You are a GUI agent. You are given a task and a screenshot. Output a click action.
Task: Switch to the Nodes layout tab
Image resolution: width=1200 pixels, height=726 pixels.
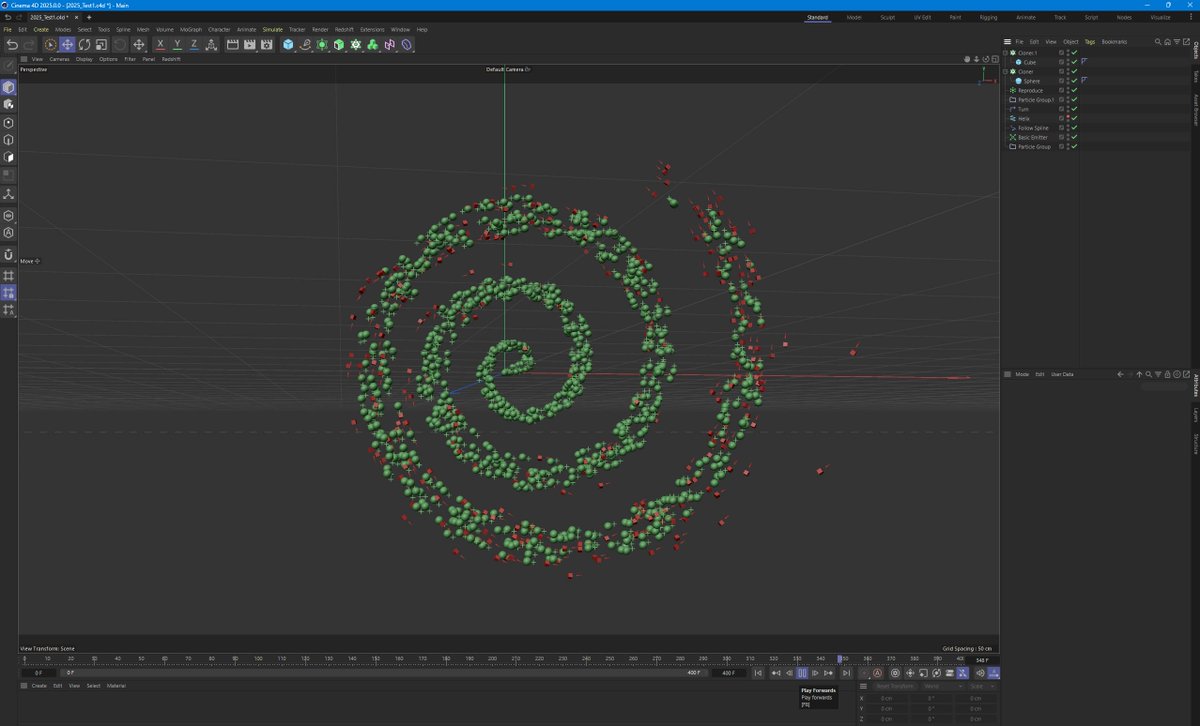tap(1124, 17)
